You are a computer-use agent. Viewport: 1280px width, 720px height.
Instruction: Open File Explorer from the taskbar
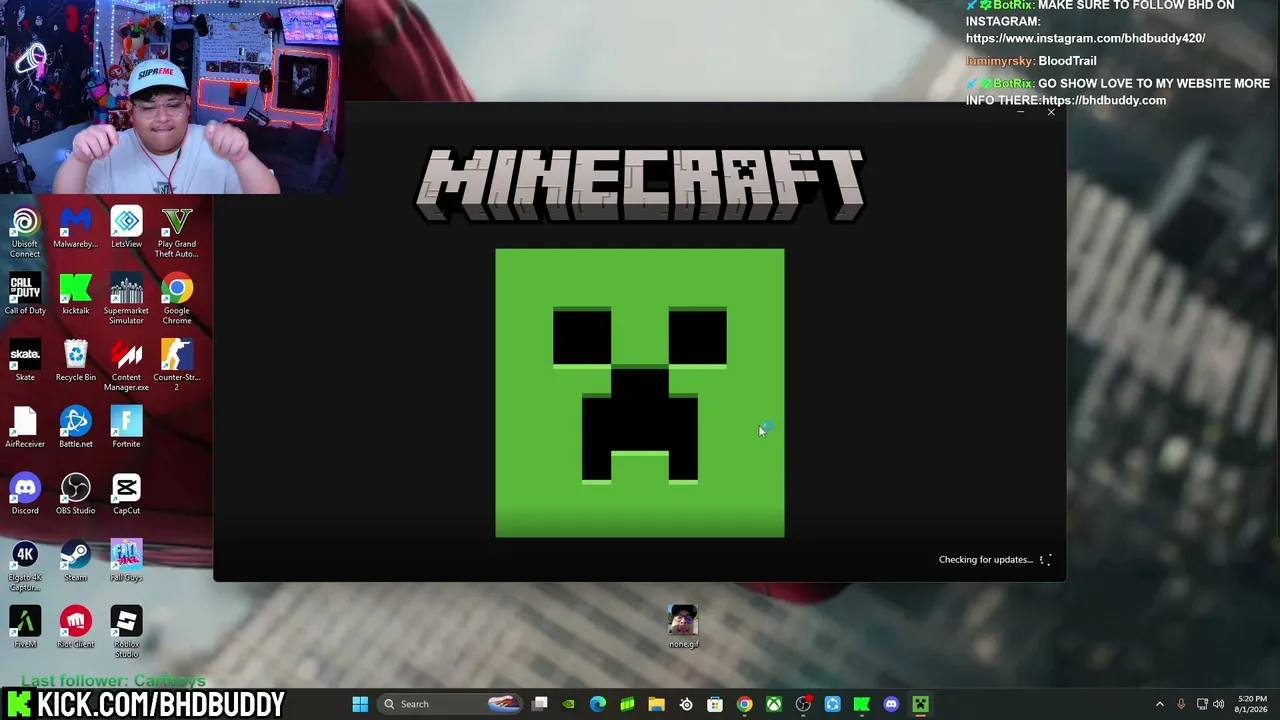[x=656, y=704]
